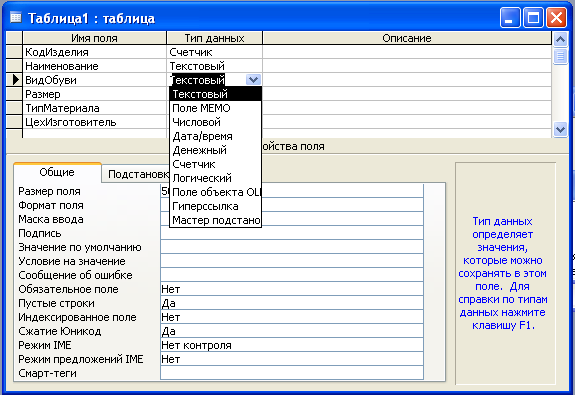The image size is (575, 395).
Task: Click the Формат поля value field
Action: click(292, 205)
